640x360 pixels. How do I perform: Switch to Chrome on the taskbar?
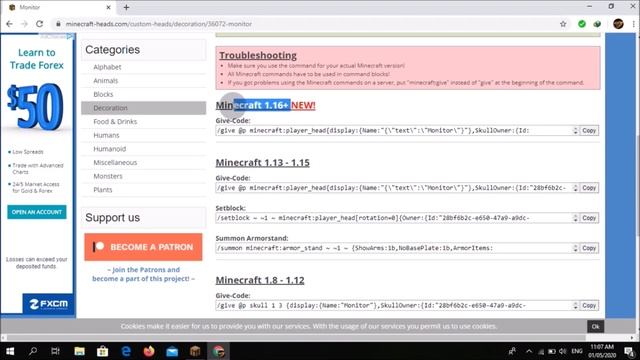point(218,351)
